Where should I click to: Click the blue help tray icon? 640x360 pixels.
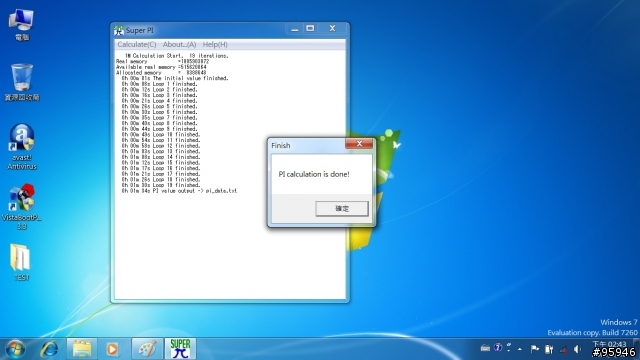[x=498, y=348]
